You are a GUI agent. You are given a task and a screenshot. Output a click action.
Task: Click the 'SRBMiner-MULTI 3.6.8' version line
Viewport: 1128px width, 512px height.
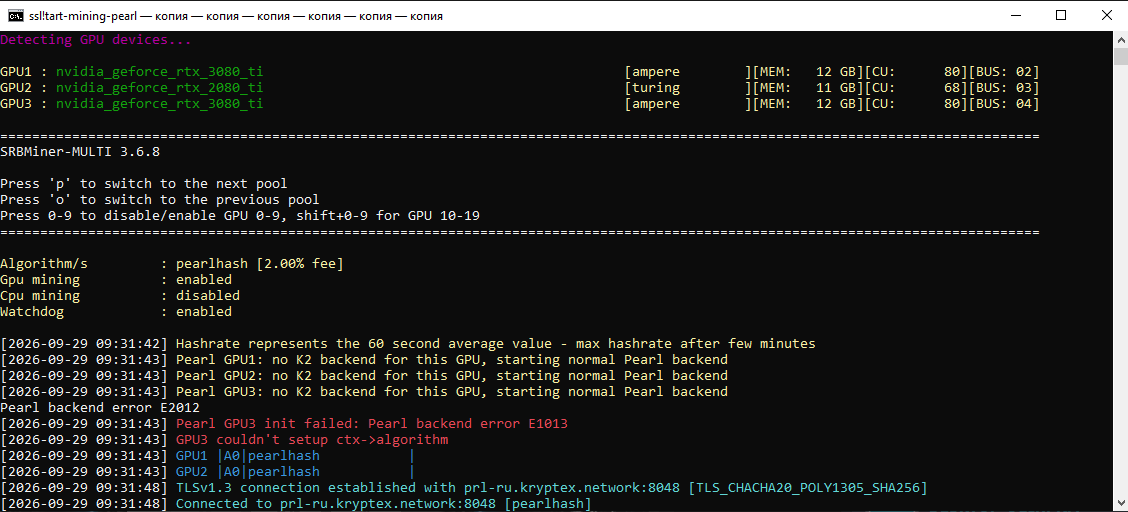[x=80, y=152]
